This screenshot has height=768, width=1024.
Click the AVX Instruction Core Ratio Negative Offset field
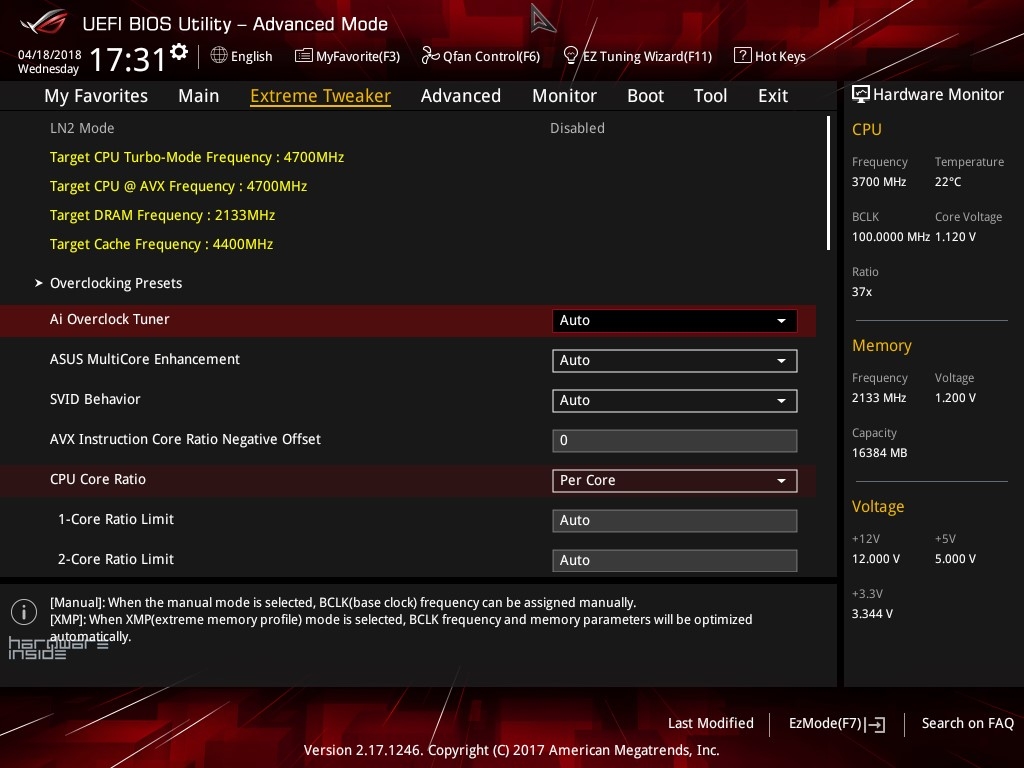[675, 440]
